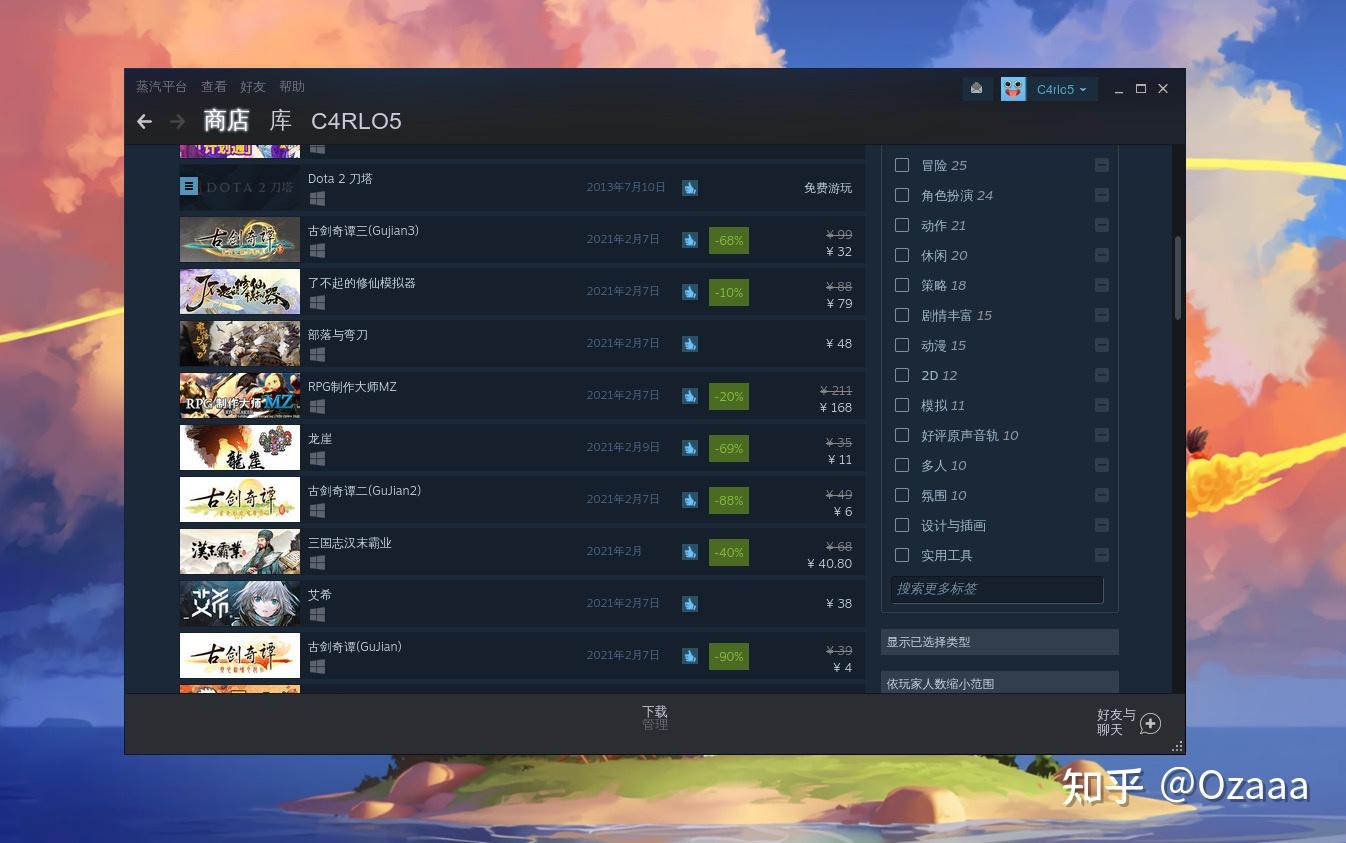This screenshot has width=1346, height=843.
Task: Check the 动漫 tag checkbox
Action: tap(902, 345)
